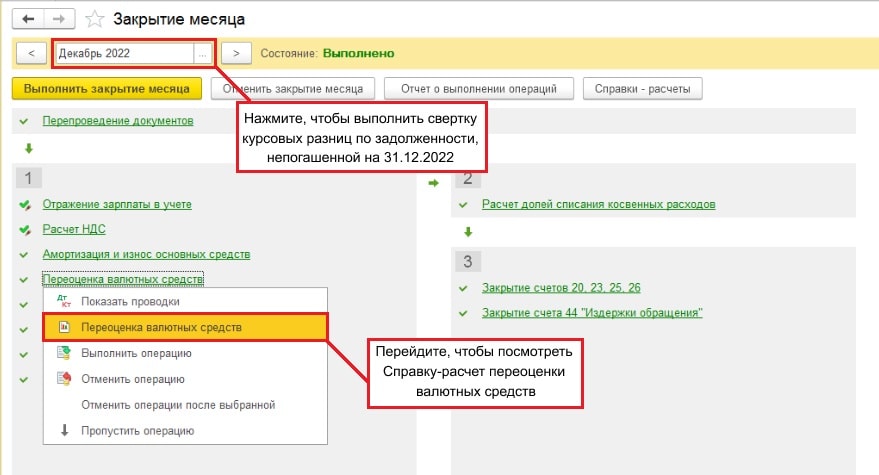
Task: Click the forward navigation arrow icon
Action: point(60,19)
